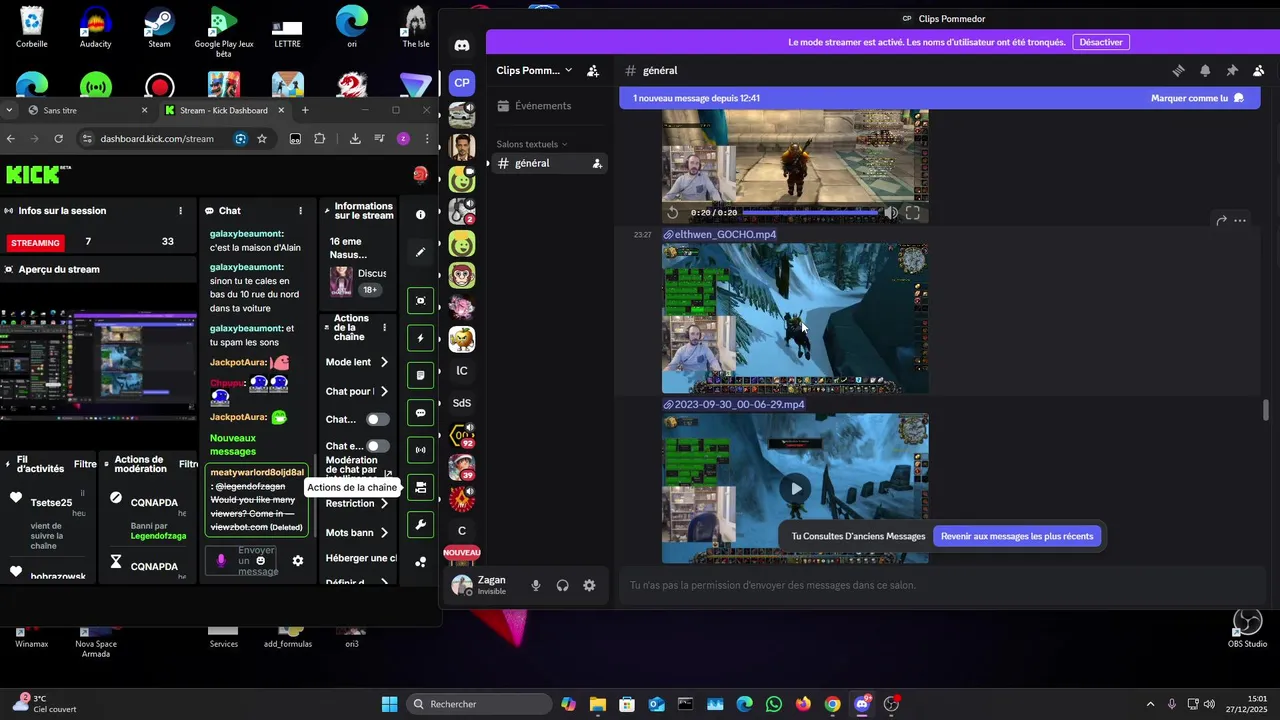Viewport: 1280px width, 720px height.
Task: Open Kick Chat panel options menu
Action: [x=301, y=211]
